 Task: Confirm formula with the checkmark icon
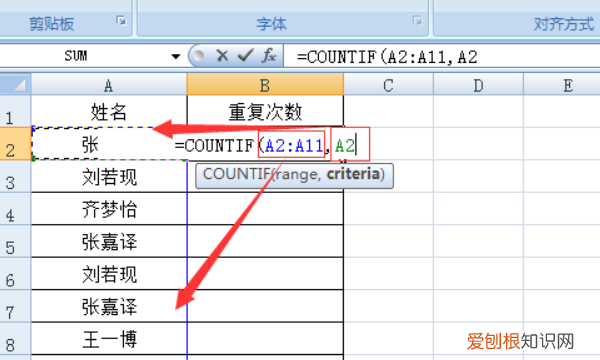point(245,55)
